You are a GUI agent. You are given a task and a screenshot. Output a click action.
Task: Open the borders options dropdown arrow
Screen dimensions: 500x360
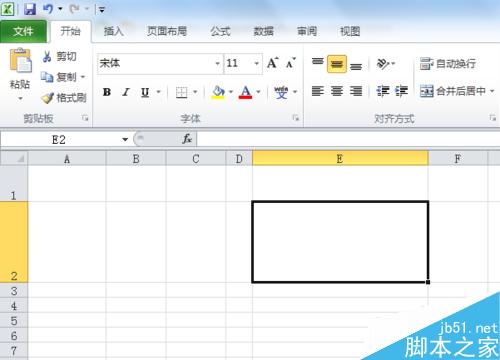coord(195,92)
